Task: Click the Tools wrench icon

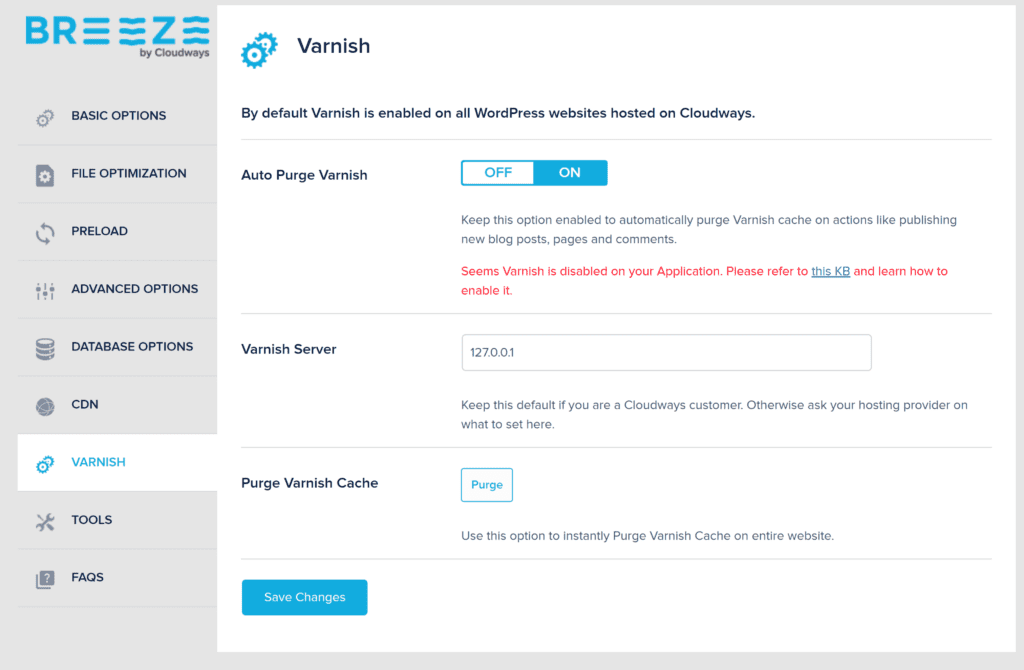Action: coord(45,522)
